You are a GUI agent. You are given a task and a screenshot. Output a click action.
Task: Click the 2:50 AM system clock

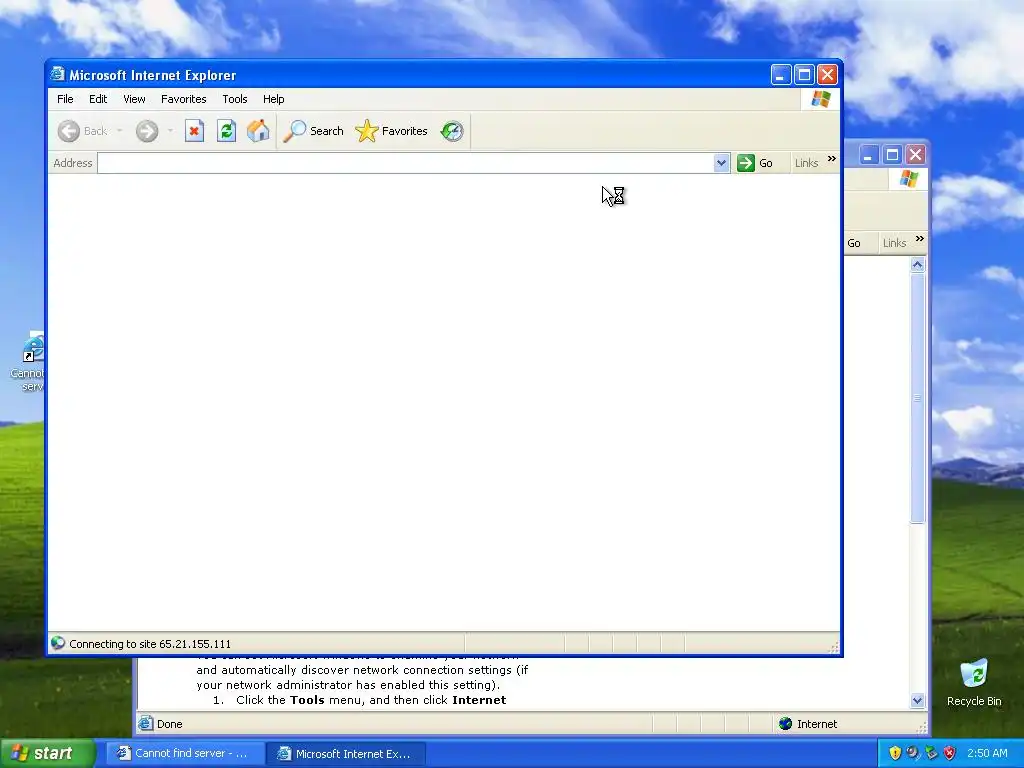[987, 753]
